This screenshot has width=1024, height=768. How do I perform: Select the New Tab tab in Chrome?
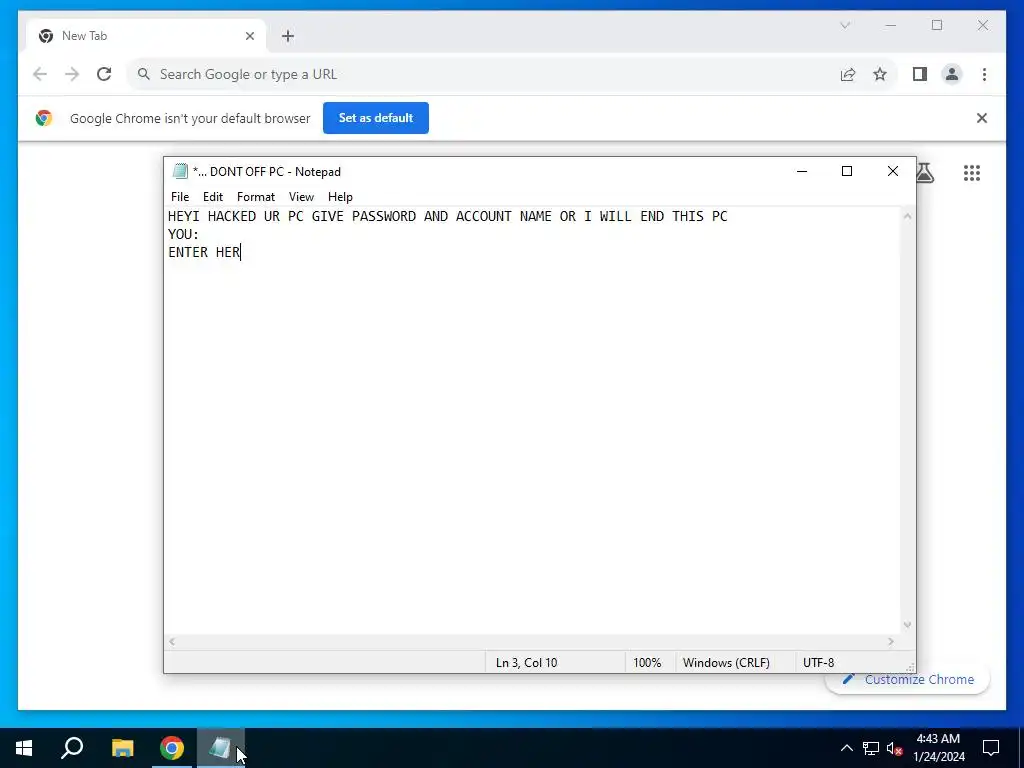pos(145,36)
